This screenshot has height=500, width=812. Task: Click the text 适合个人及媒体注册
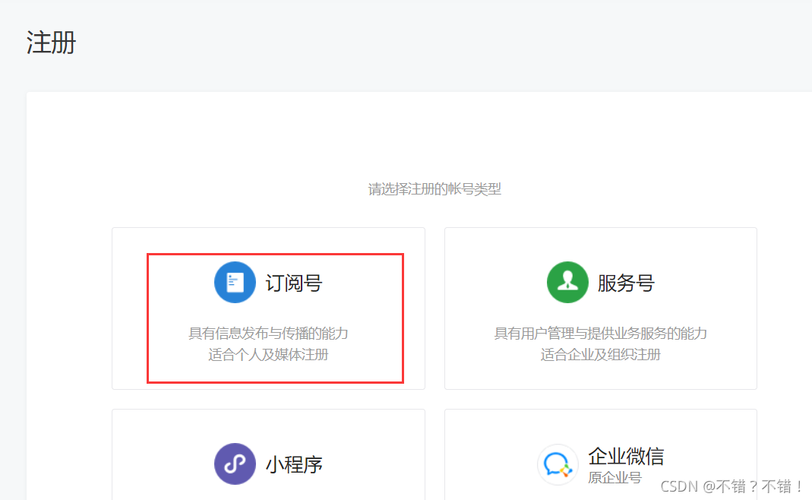[x=268, y=355]
